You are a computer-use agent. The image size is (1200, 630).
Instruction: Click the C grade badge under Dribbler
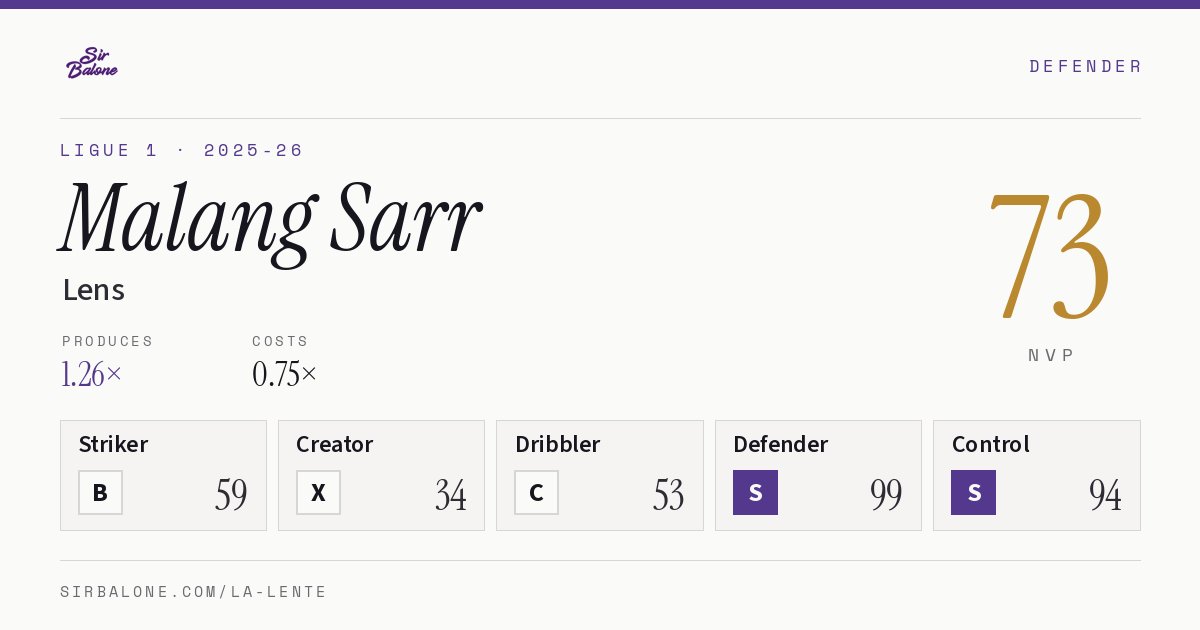coord(536,492)
